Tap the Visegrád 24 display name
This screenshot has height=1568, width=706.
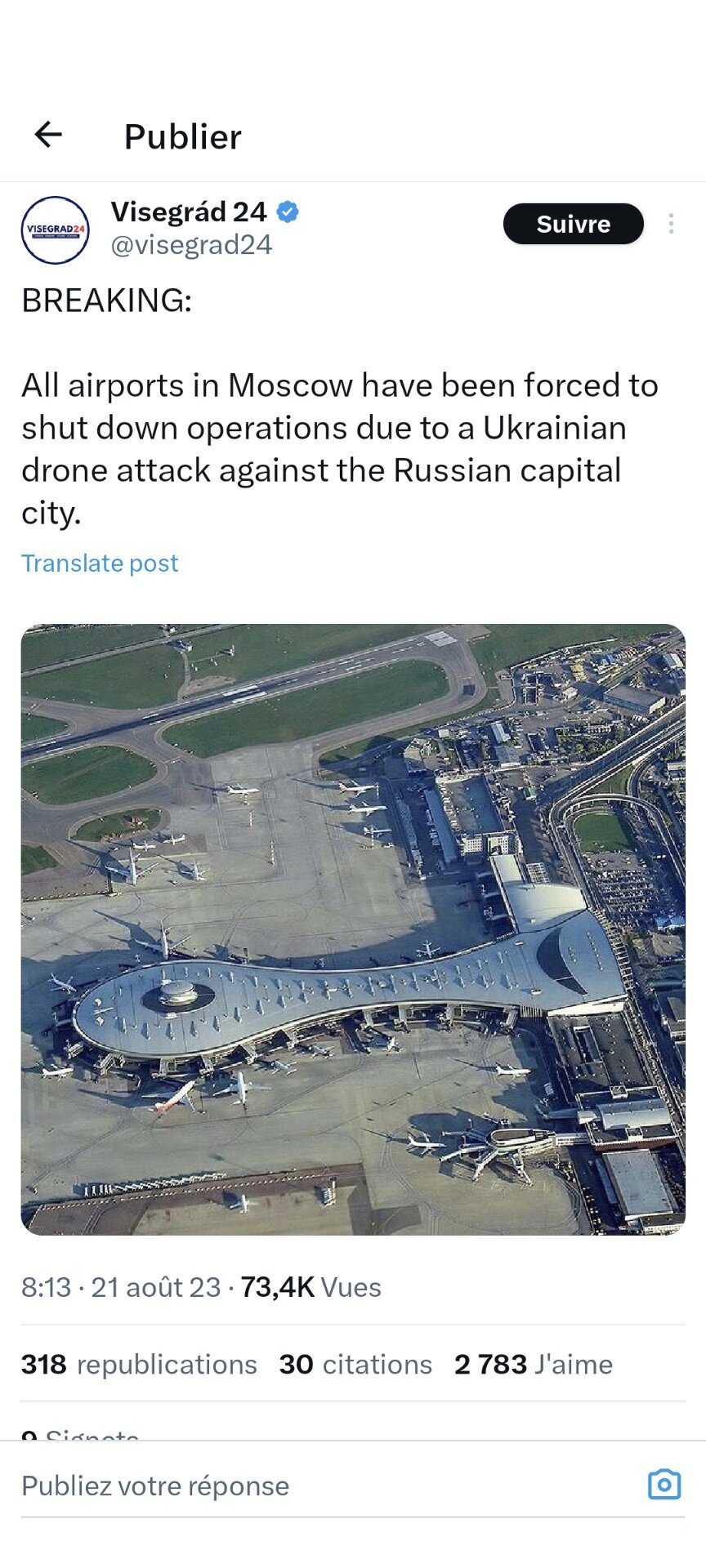pos(189,212)
